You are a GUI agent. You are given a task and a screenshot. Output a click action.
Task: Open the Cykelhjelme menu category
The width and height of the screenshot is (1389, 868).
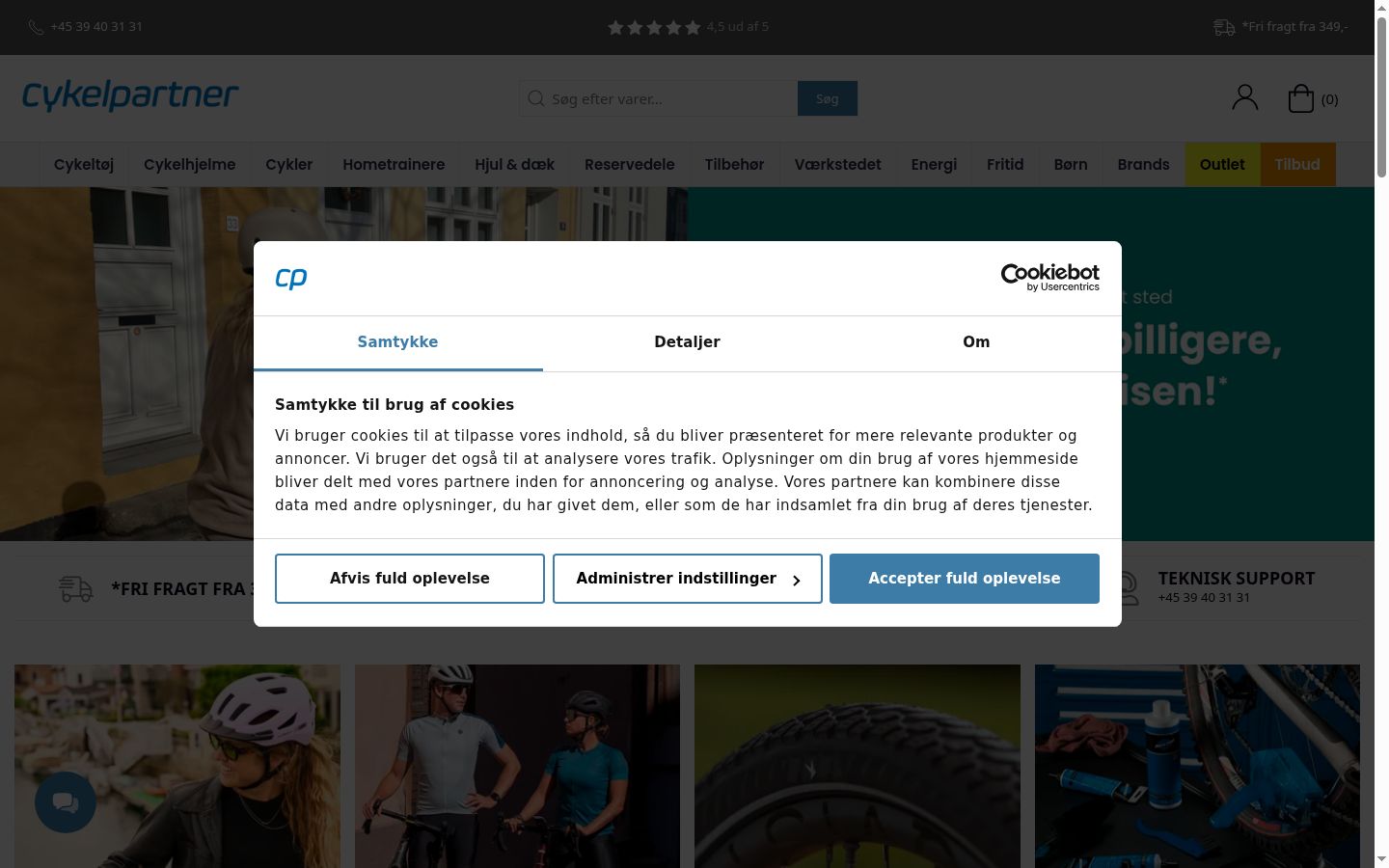click(189, 164)
